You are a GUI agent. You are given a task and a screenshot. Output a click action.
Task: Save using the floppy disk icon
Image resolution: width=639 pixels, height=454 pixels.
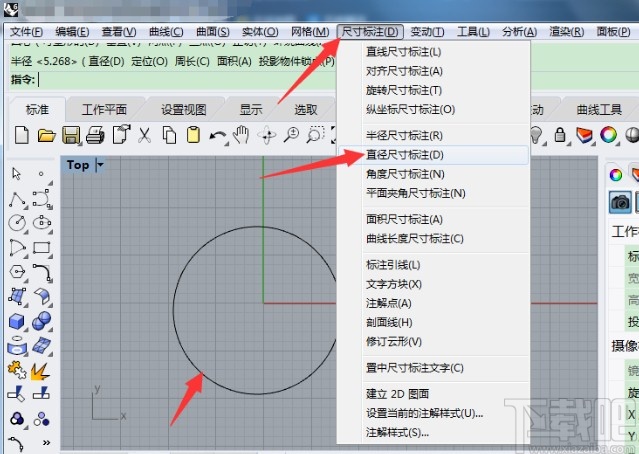click(71, 135)
